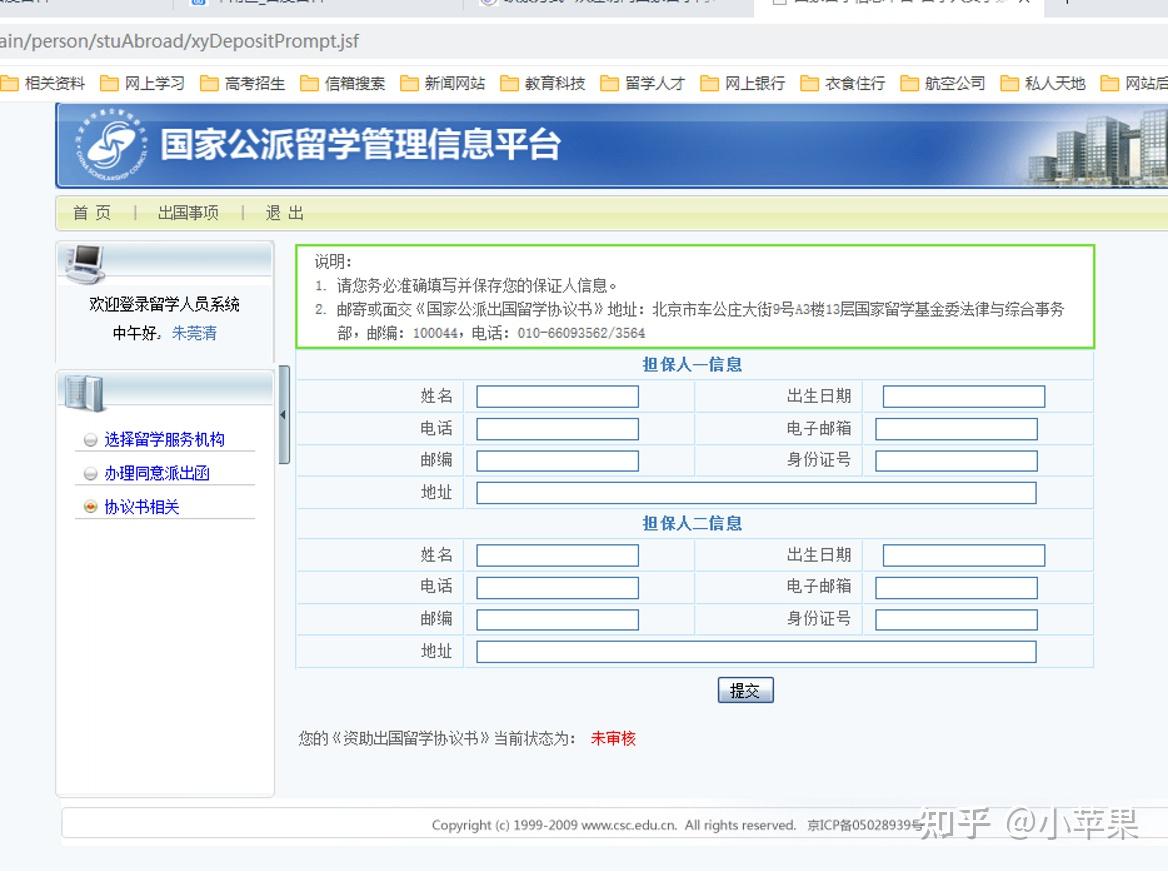Image resolution: width=1168 pixels, height=872 pixels.
Task: Collapse the left sidebar with arrow handle
Action: (x=283, y=415)
